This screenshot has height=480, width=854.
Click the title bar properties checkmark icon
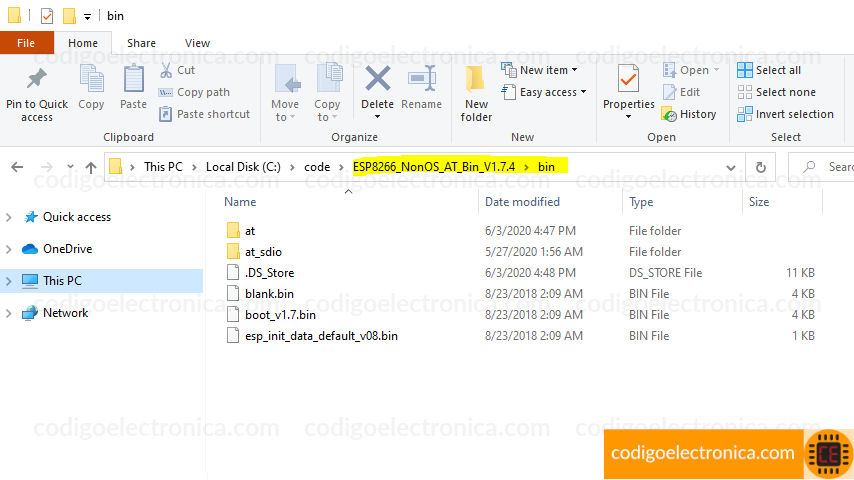(47, 16)
